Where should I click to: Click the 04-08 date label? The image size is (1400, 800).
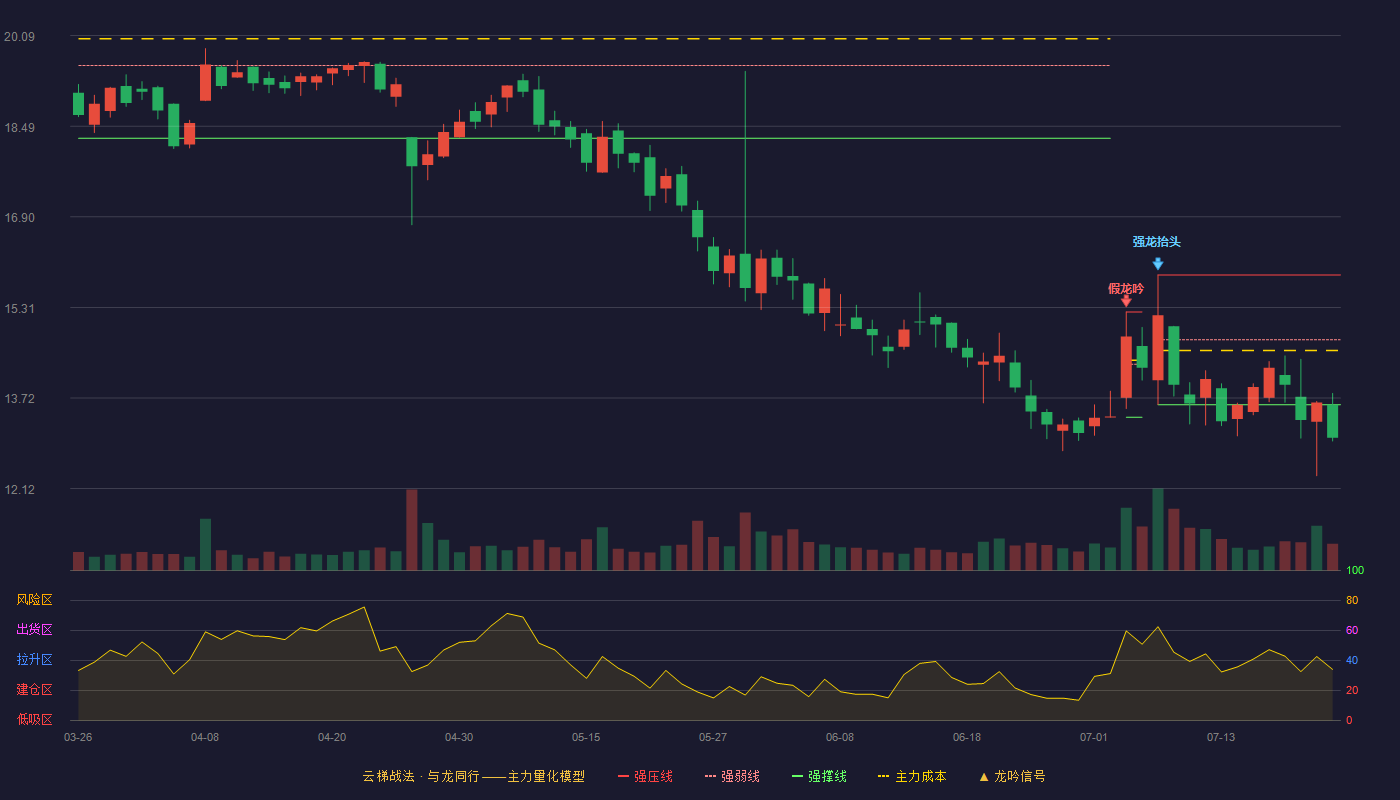[x=205, y=737]
